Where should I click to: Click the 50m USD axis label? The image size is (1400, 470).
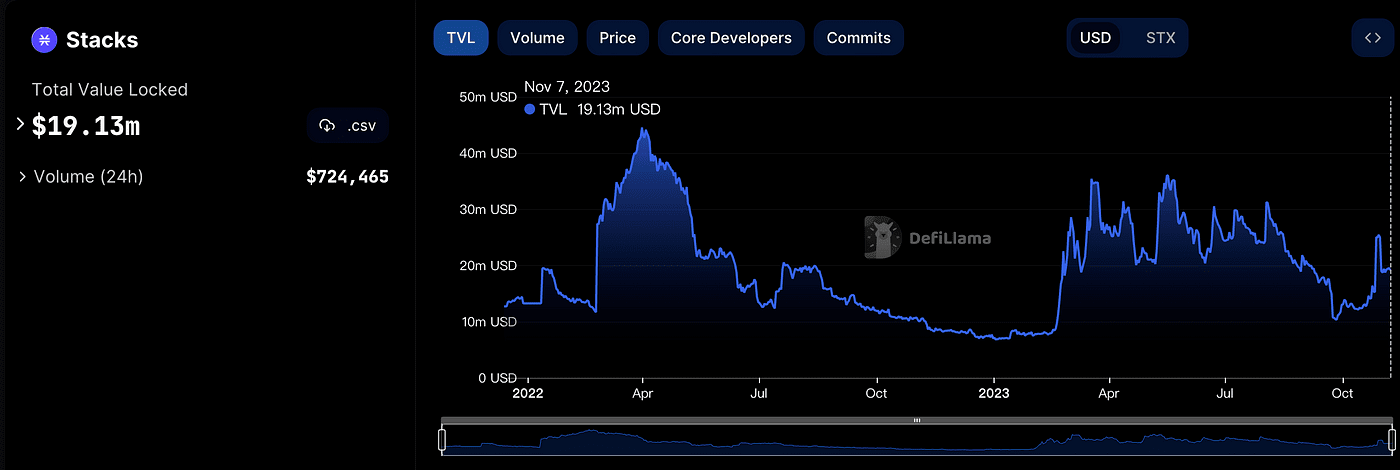[x=488, y=97]
